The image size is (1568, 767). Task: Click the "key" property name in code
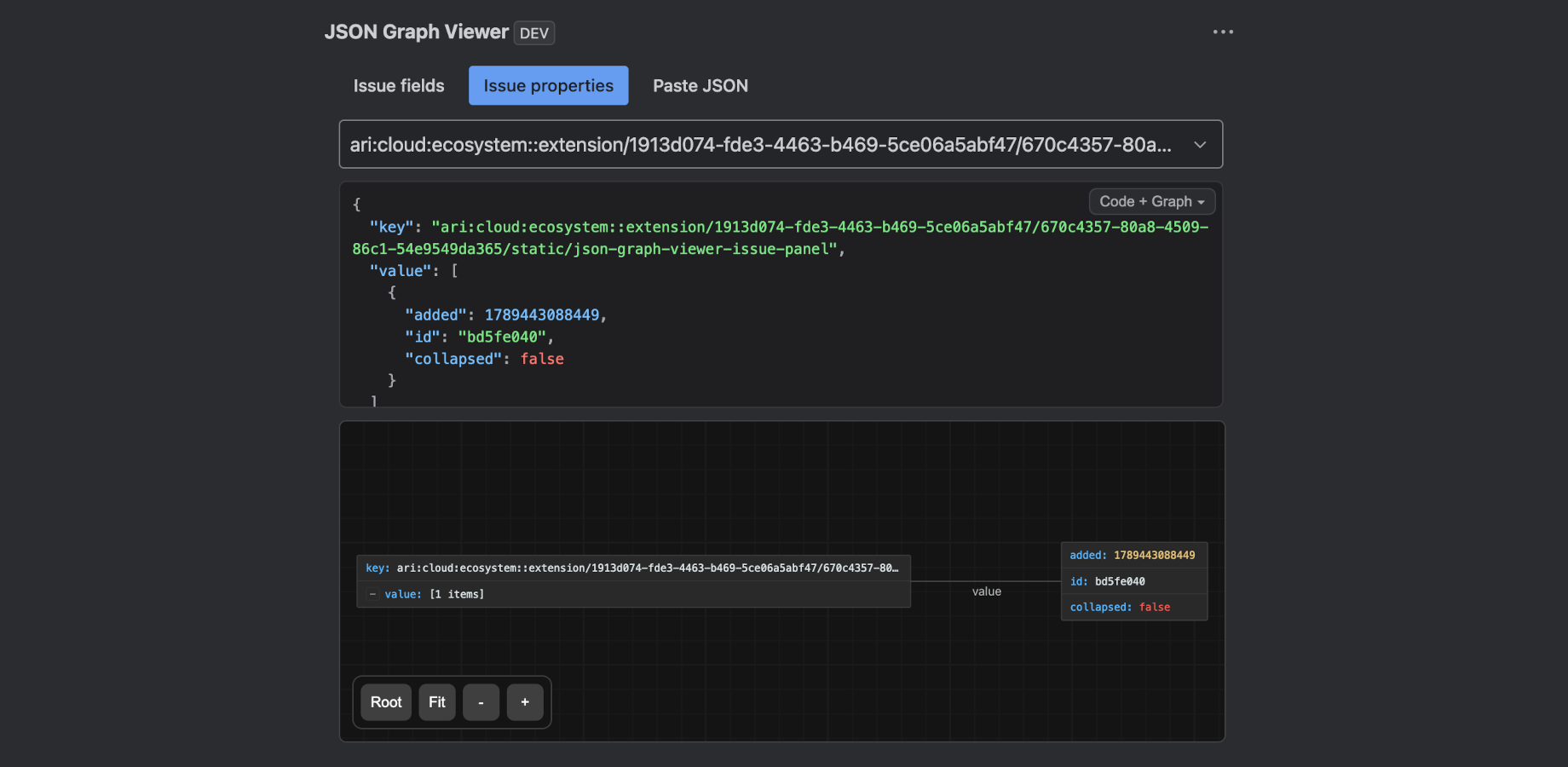[x=392, y=227]
